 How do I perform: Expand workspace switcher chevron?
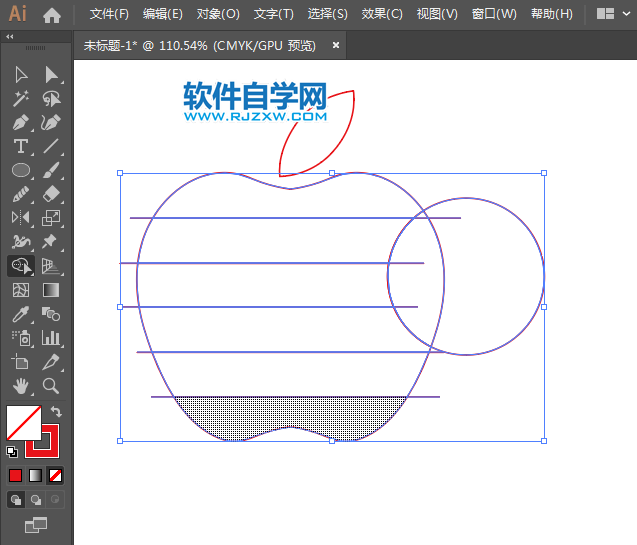click(x=626, y=14)
